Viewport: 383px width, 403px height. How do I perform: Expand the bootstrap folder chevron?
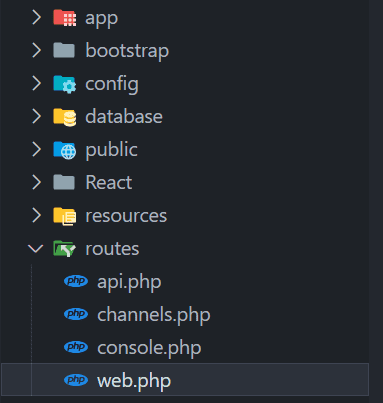click(x=36, y=50)
